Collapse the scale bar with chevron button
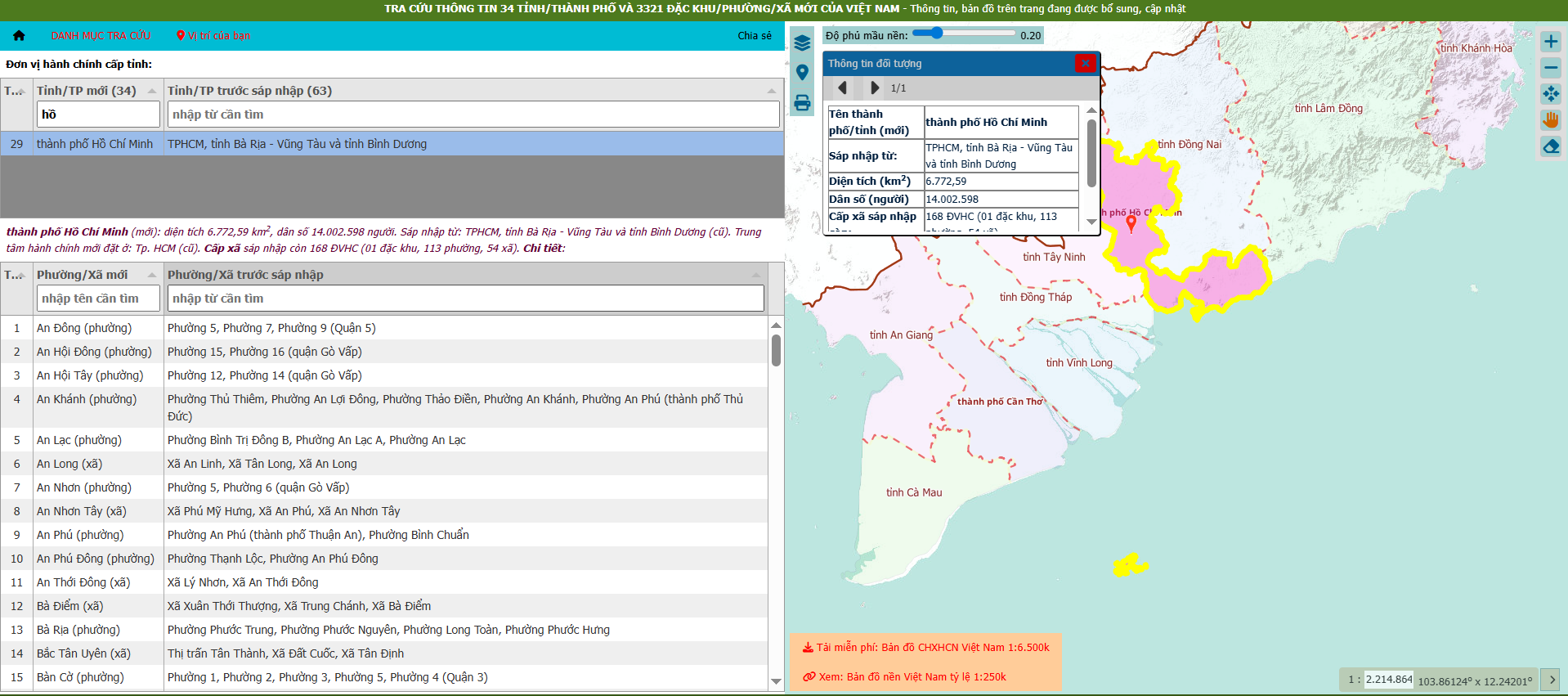 (1551, 679)
